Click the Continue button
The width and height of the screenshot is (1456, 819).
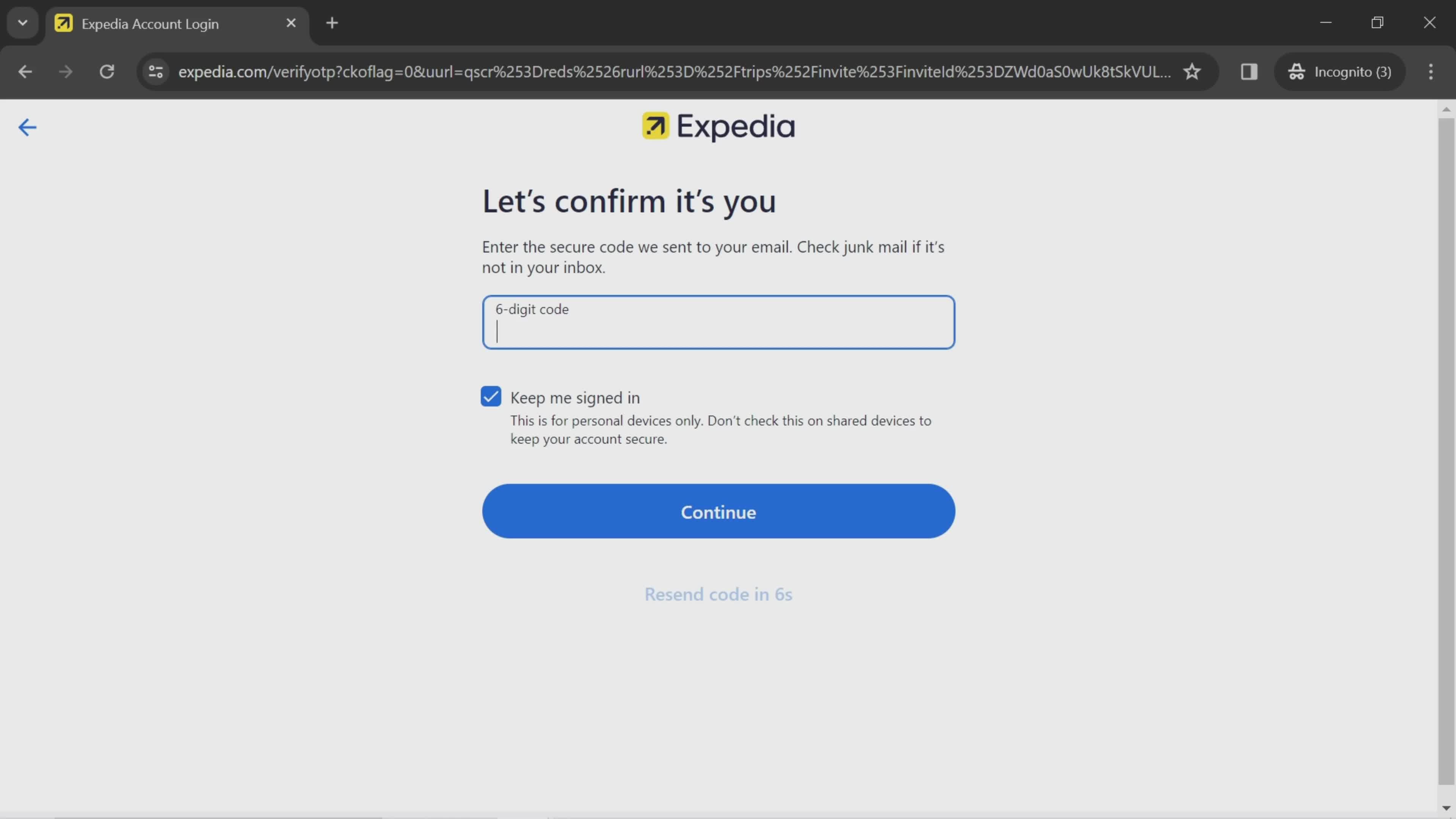[719, 511]
